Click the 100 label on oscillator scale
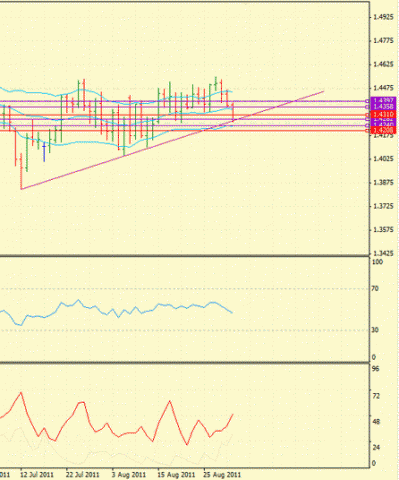The width and height of the screenshot is (399, 480). point(377,262)
